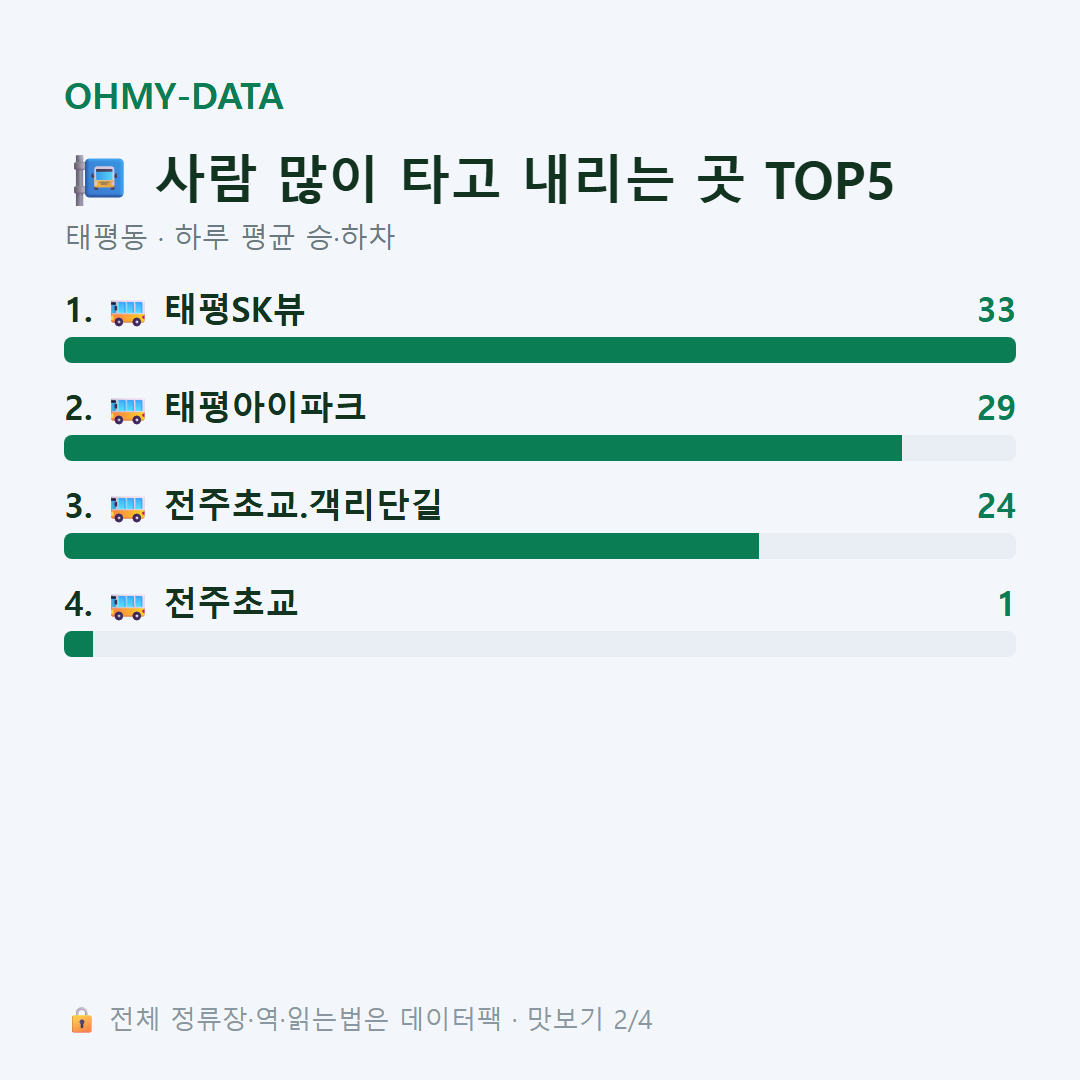The image size is (1080, 1080).
Task: Click the rank 4 전주초교 stop label
Action: 231,603
